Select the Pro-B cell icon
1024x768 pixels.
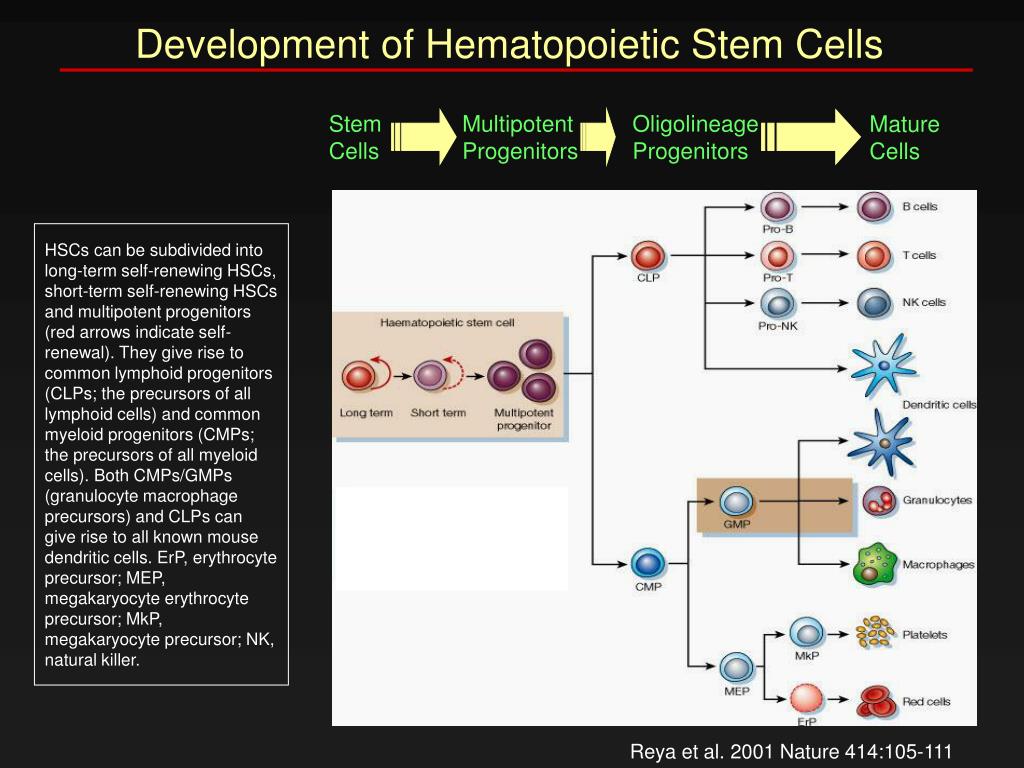click(777, 207)
